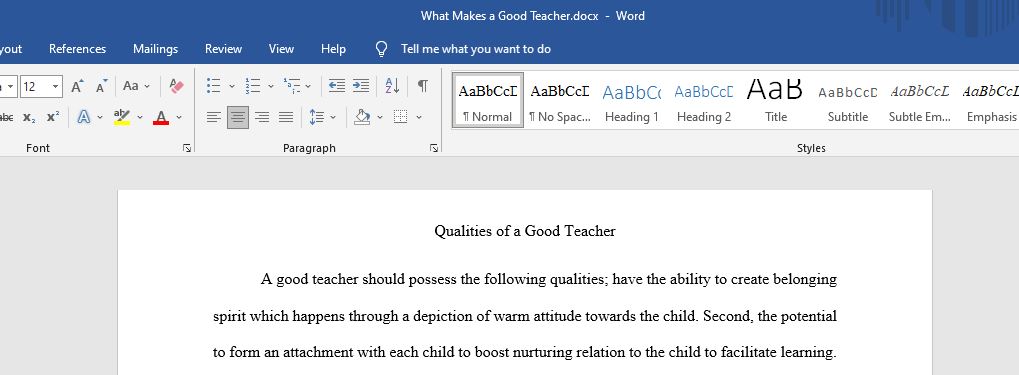This screenshot has width=1019, height=375.
Task: Apply the Heading 1 style
Action: [632, 100]
